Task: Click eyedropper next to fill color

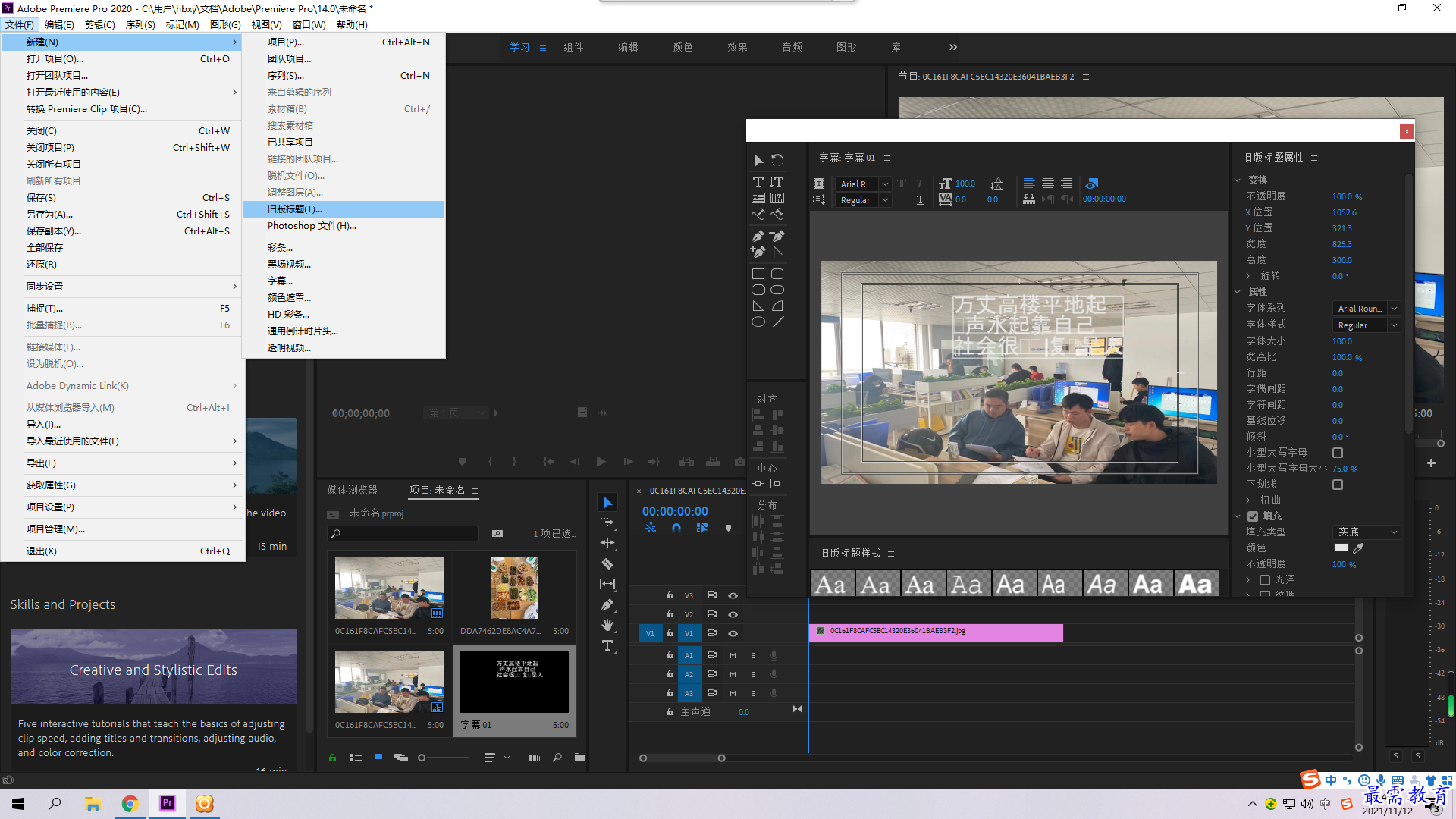Action: click(1359, 548)
